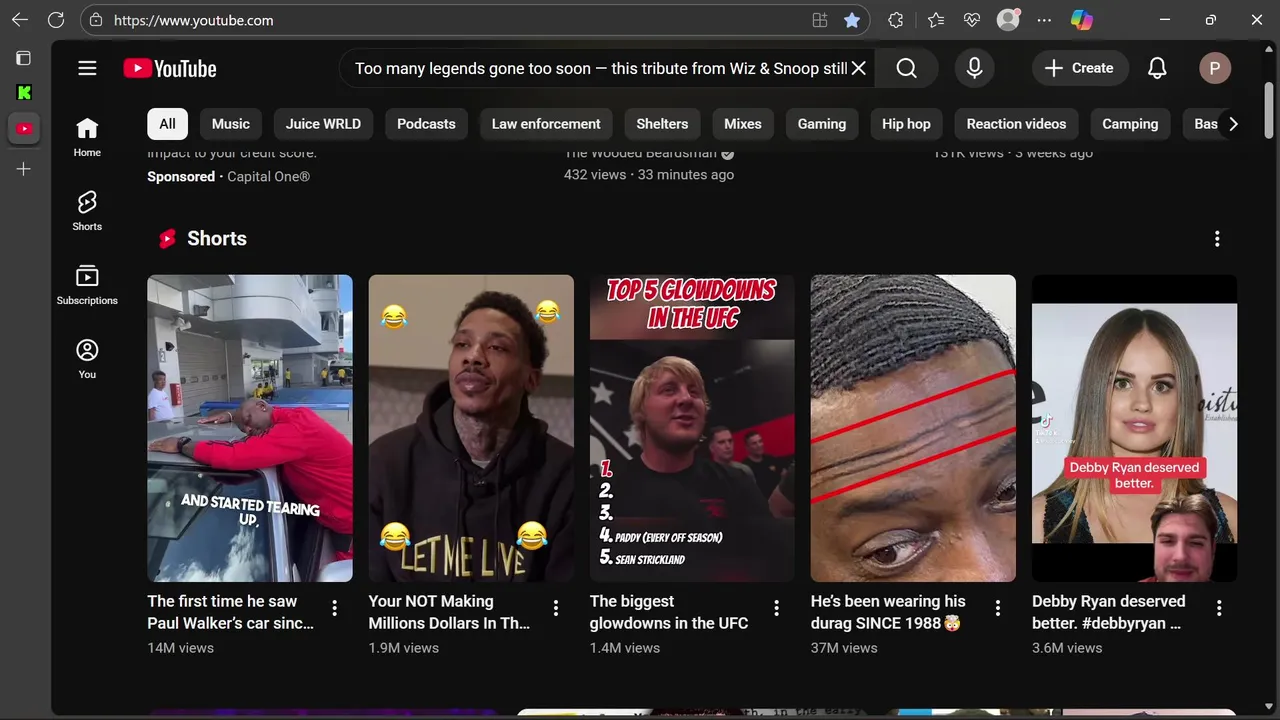1280x720 pixels.
Task: Start voice search with microphone
Action: pos(974,68)
